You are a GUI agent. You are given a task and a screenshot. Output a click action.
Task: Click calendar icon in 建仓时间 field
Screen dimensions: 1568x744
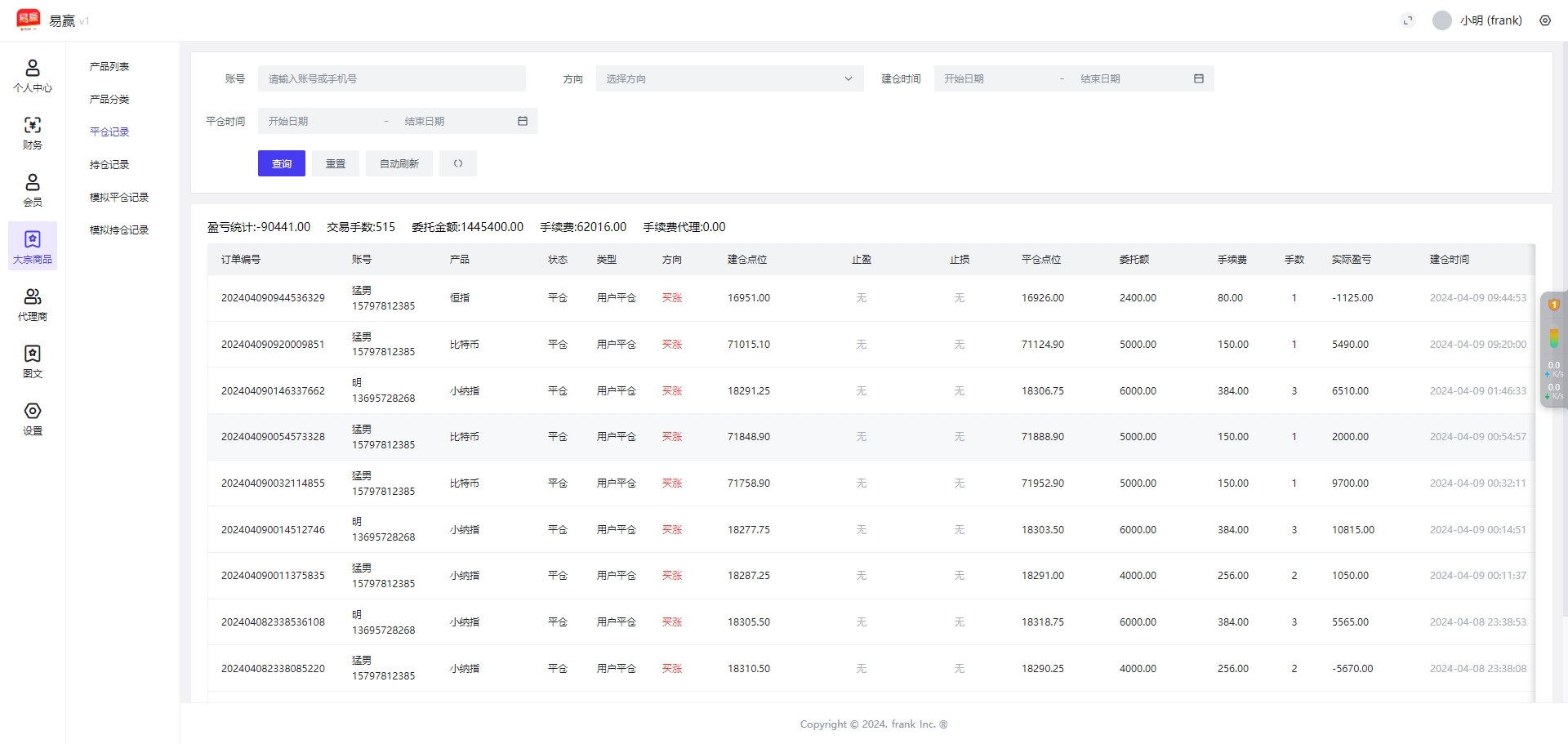click(x=1199, y=78)
